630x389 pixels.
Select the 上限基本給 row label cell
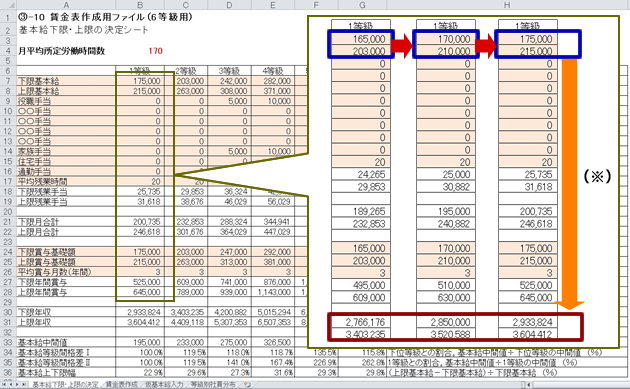pos(66,91)
